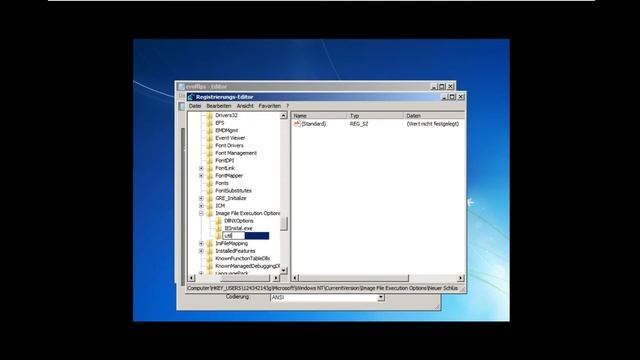The height and width of the screenshot is (360, 640).
Task: Select the KnownFunctionTableDlls folder icon
Action: [209, 258]
